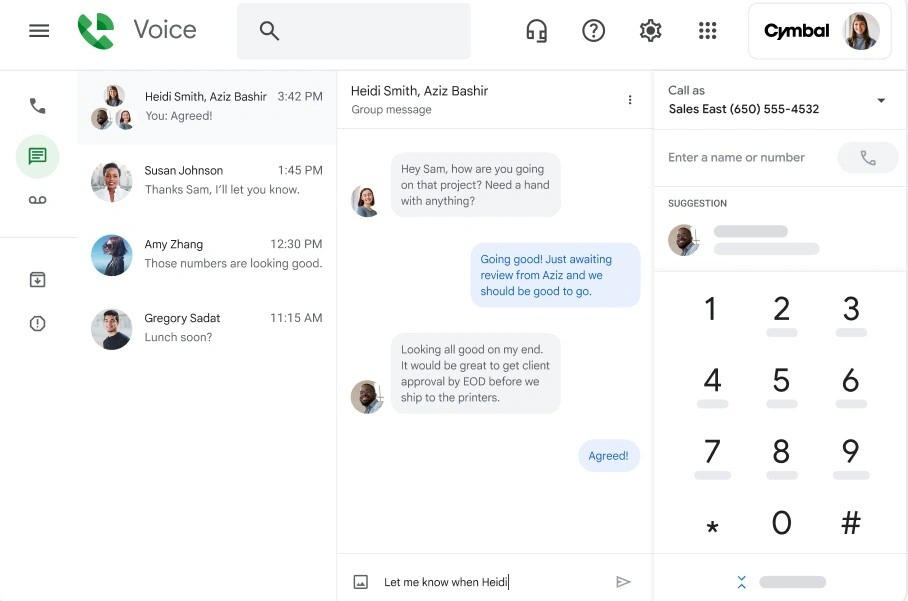
Task: Attach an image to the message
Action: coord(362,581)
